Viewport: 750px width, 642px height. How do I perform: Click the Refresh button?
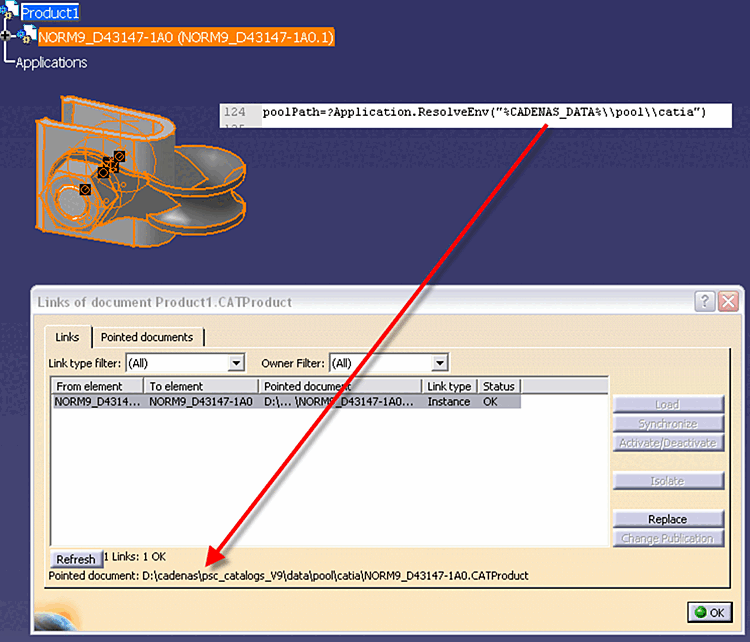click(76, 559)
